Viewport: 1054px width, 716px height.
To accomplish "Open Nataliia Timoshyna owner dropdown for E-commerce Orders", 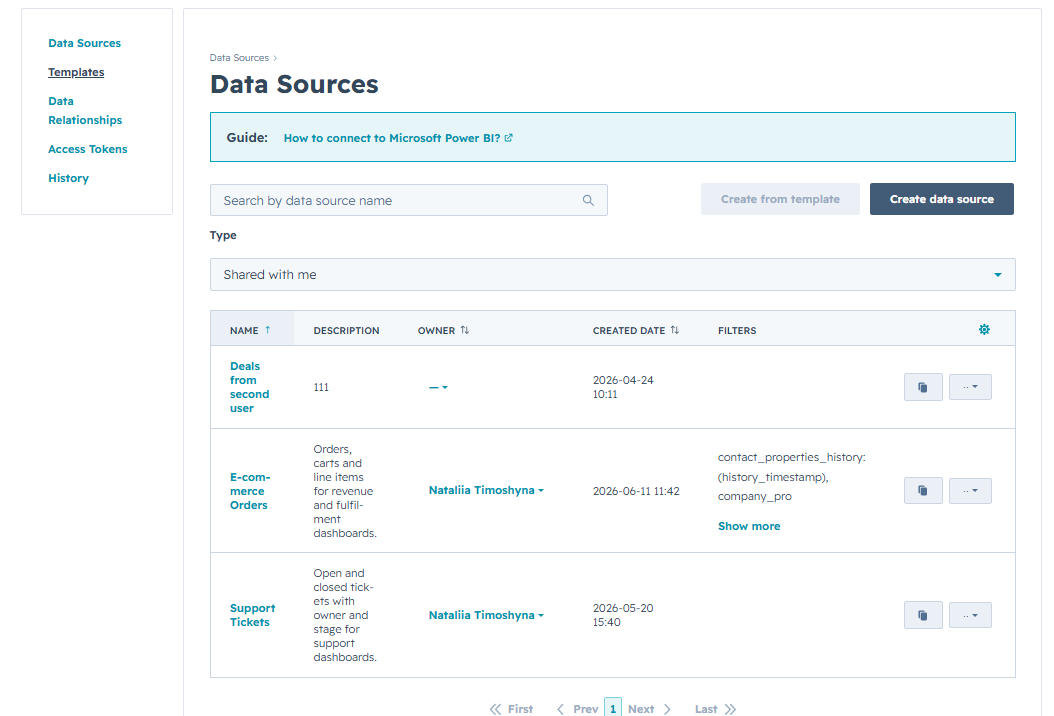I will [486, 491].
